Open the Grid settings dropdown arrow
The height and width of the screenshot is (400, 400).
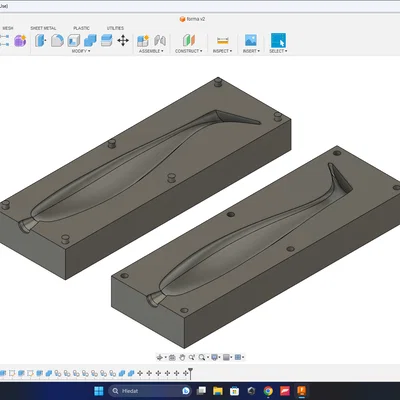(x=232, y=357)
